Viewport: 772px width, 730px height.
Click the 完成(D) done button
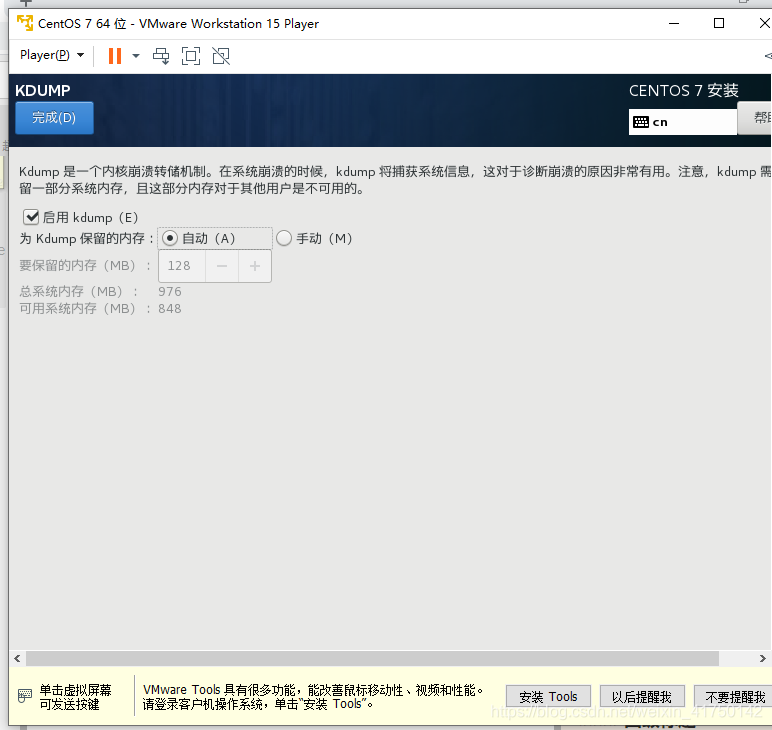point(54,118)
